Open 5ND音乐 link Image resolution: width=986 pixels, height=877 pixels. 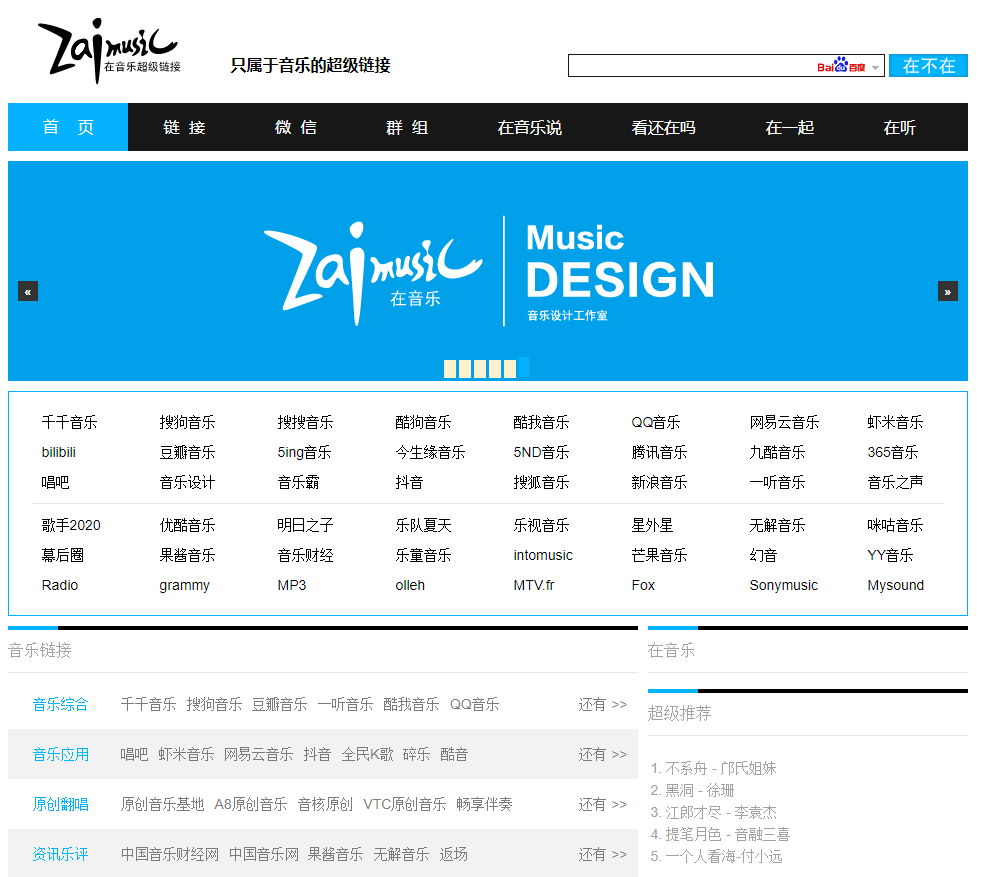point(541,453)
